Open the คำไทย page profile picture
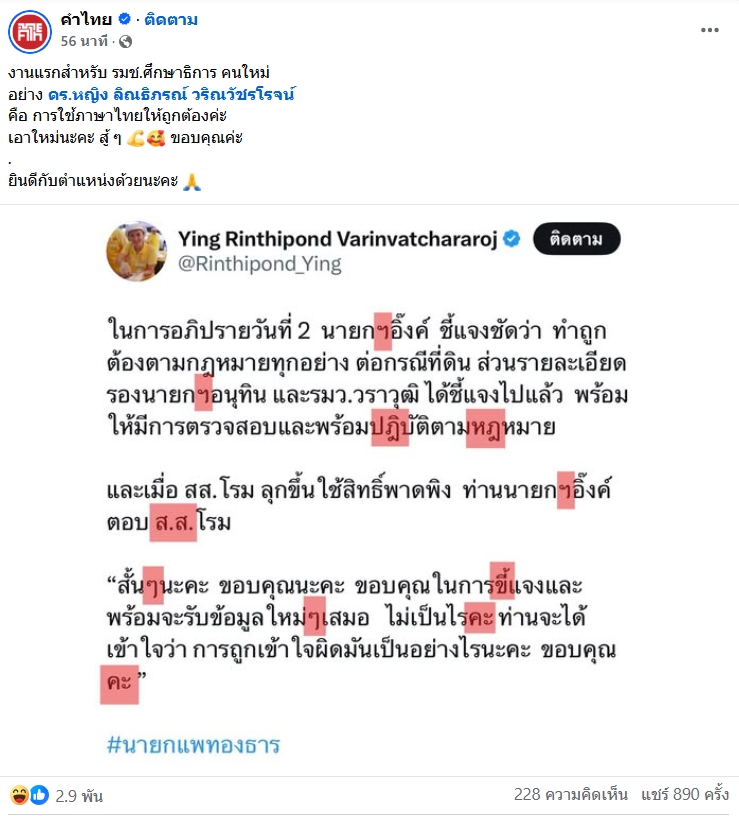 [x=30, y=32]
